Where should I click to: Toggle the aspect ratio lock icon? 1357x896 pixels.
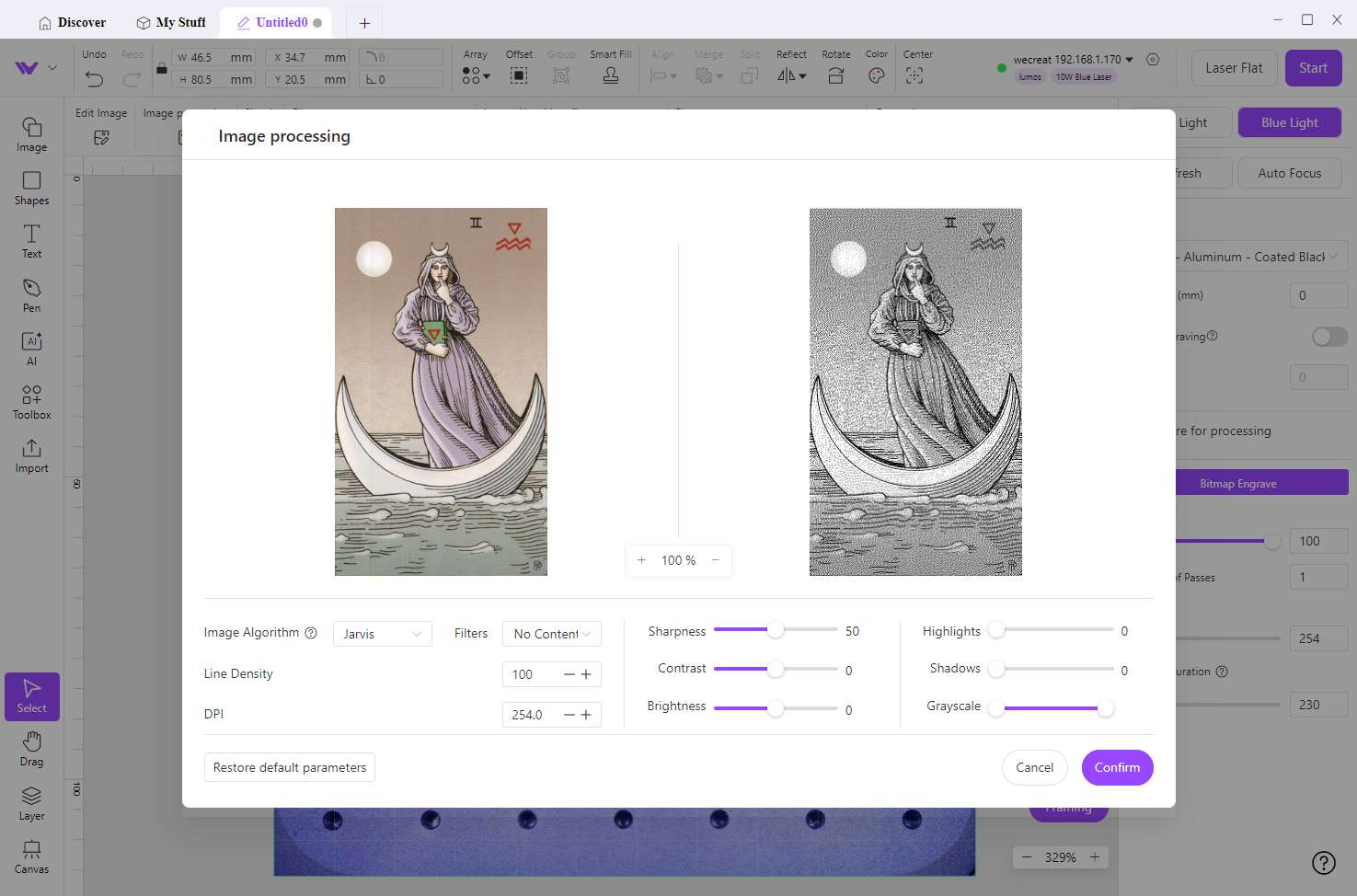(162, 68)
